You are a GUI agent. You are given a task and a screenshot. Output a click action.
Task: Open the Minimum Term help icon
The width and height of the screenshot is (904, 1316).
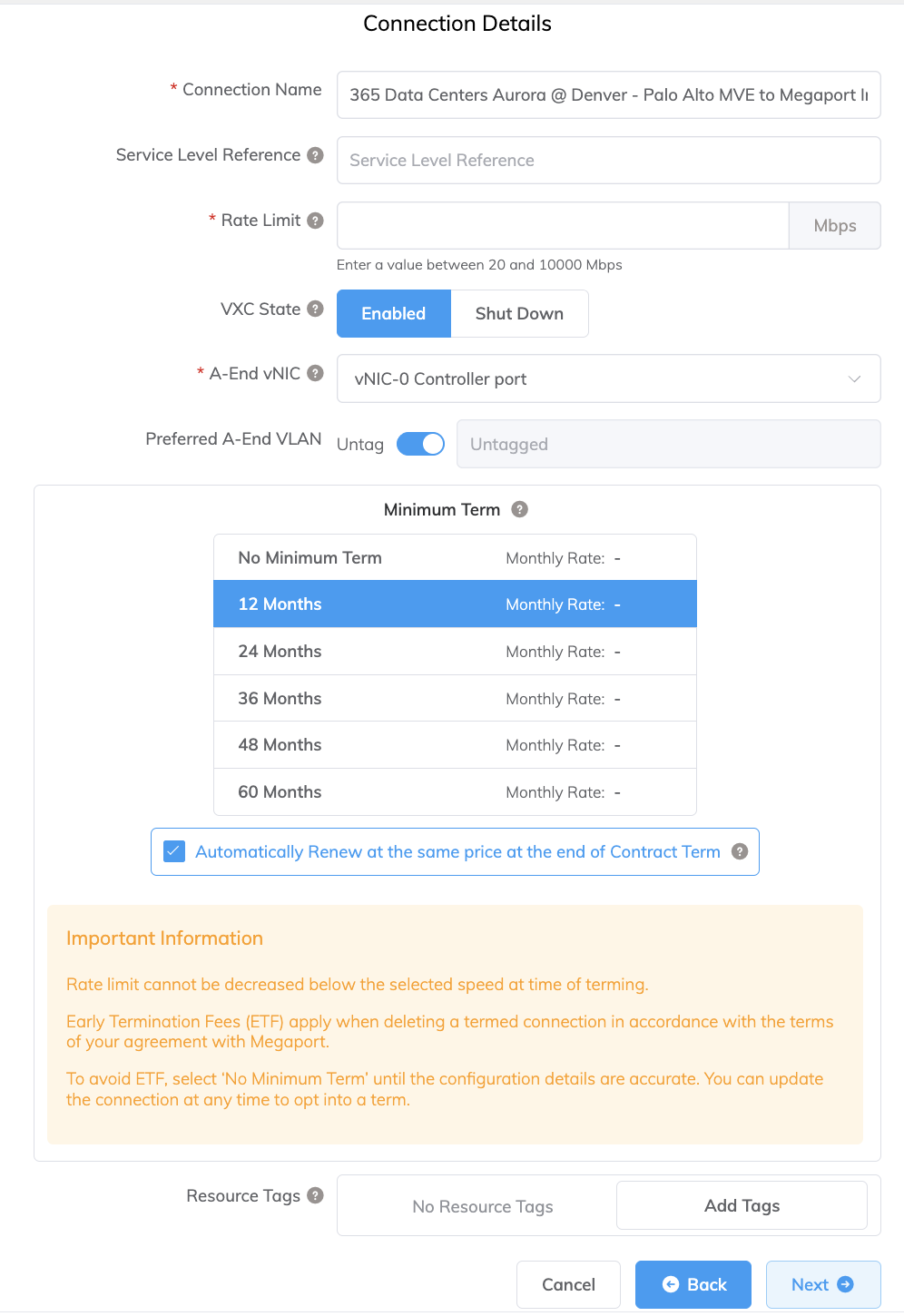coord(519,509)
